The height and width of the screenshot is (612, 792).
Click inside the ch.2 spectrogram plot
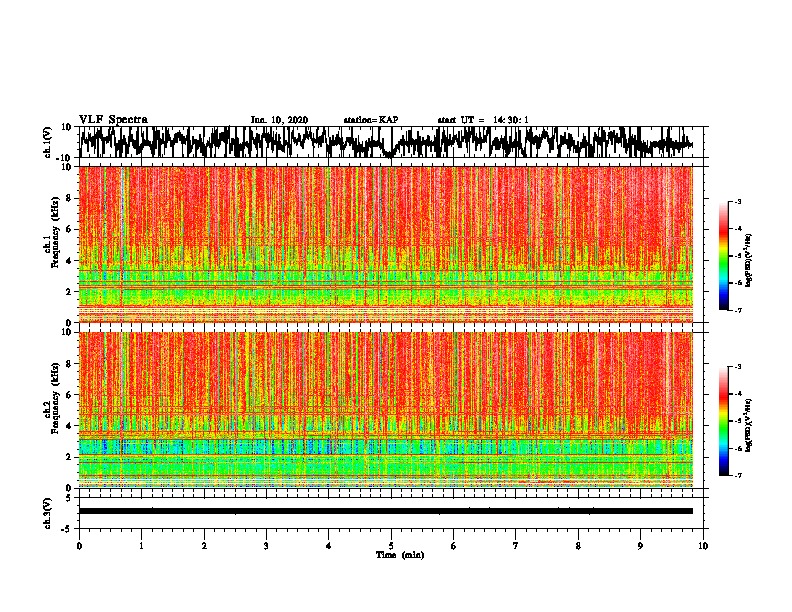[386, 410]
